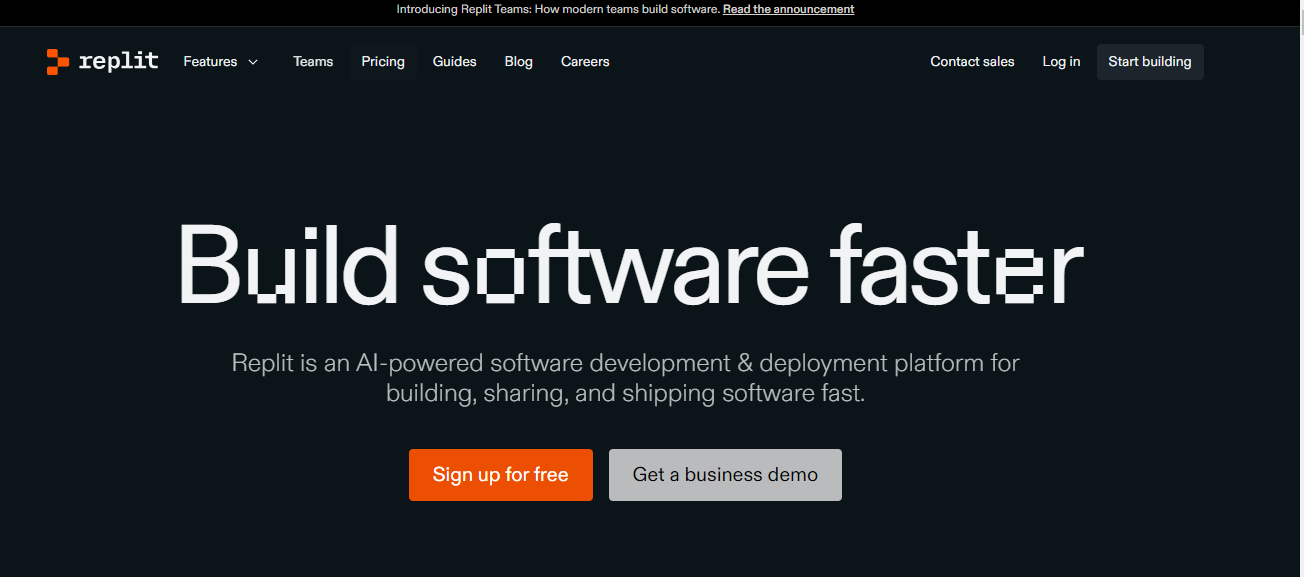
Task: Visit the Blog section
Action: pos(518,61)
